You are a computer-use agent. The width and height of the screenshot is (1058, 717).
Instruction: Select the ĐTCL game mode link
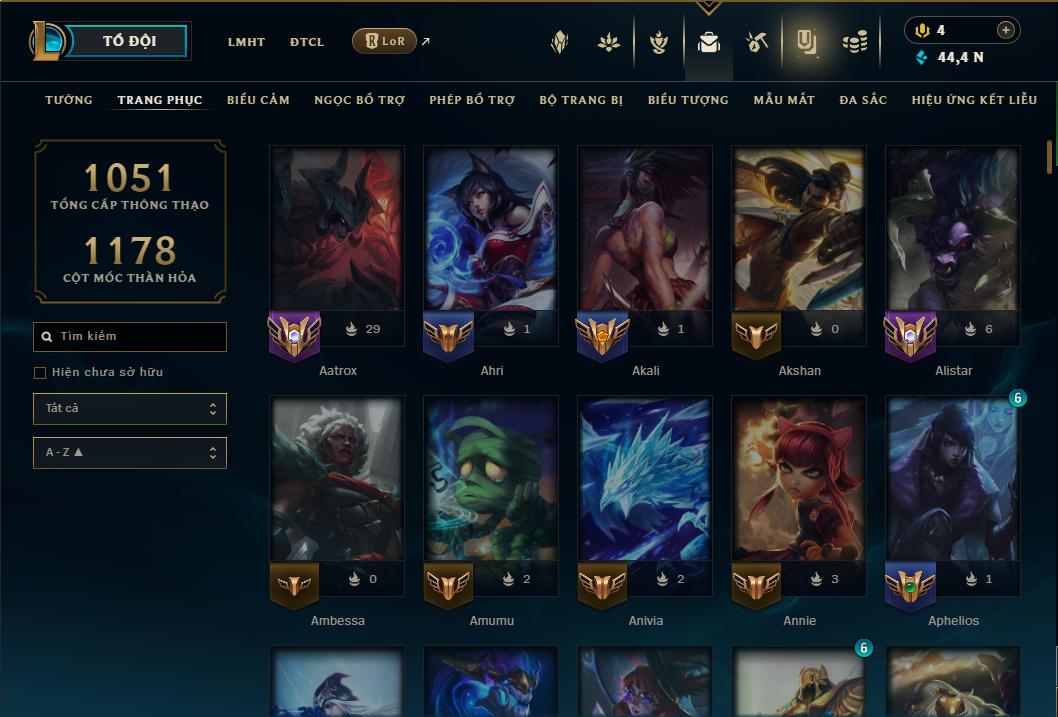pyautogui.click(x=307, y=42)
